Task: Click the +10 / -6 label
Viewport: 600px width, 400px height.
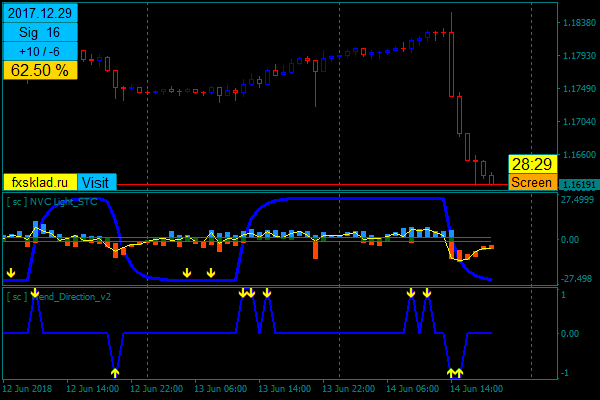Action: tap(40, 51)
